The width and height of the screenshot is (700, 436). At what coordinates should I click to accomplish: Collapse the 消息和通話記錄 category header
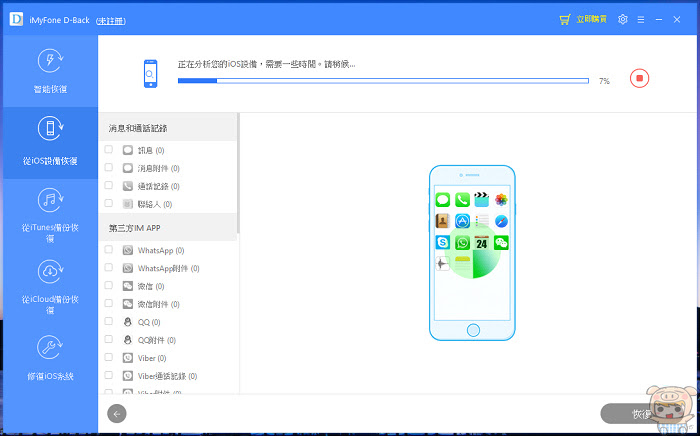point(168,128)
